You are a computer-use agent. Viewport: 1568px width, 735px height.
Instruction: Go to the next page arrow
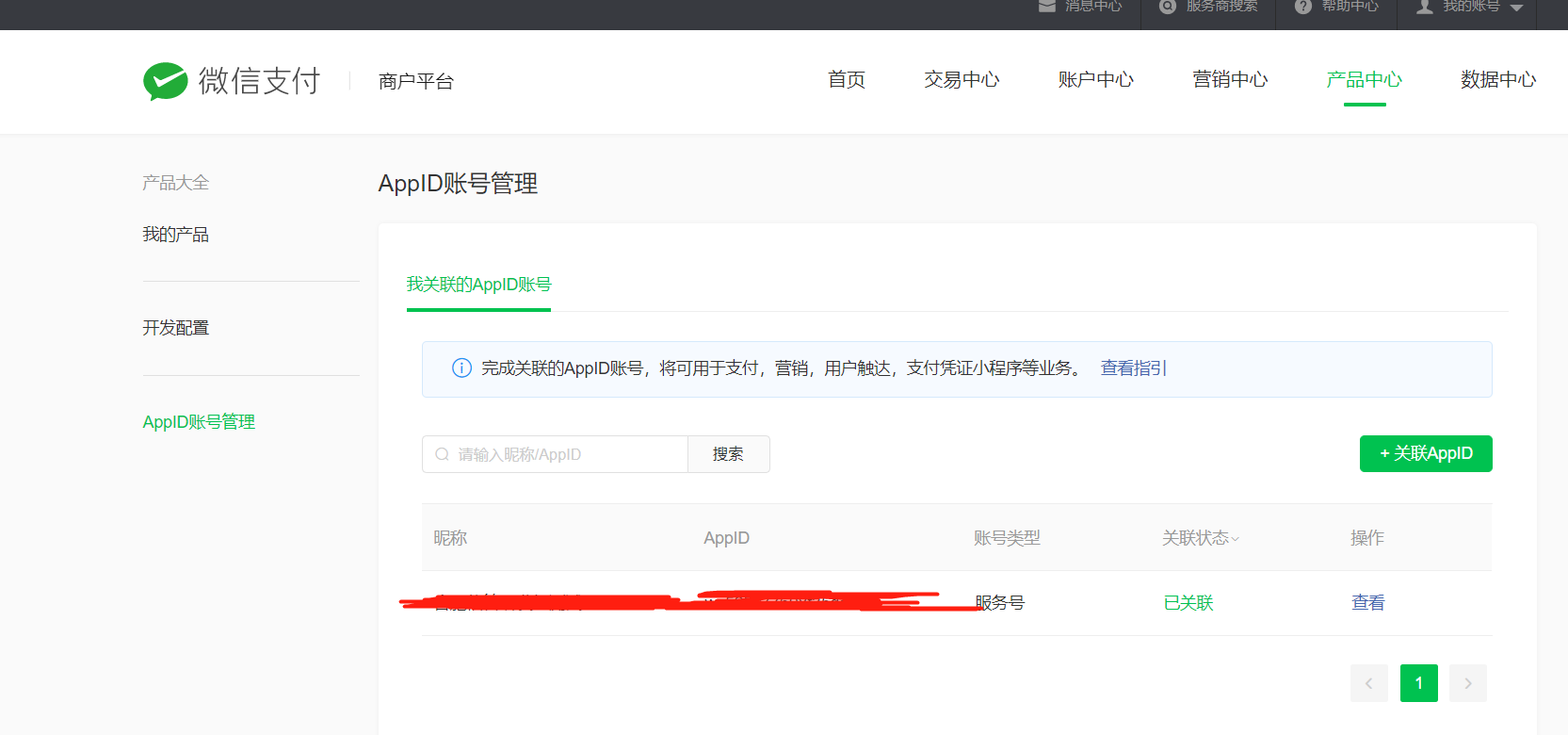(1468, 683)
